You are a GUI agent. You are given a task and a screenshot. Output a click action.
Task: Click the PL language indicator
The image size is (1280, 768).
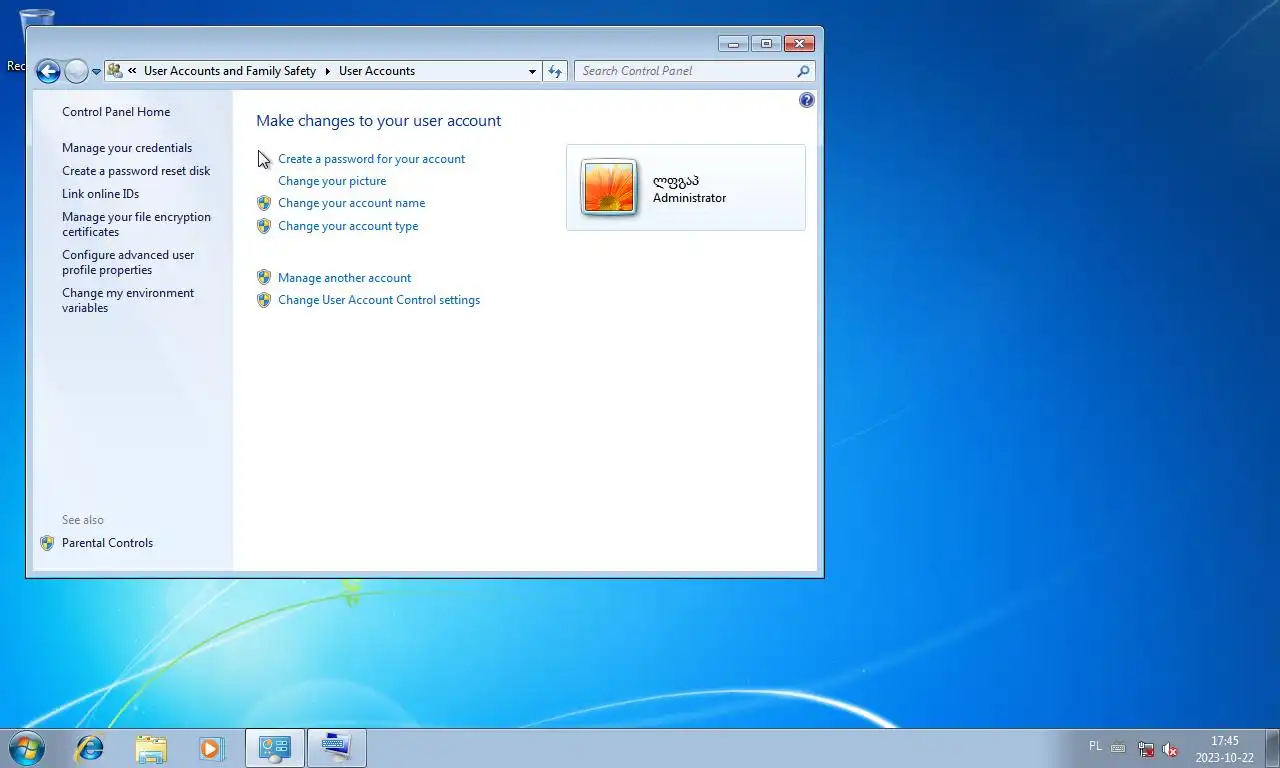click(1095, 747)
